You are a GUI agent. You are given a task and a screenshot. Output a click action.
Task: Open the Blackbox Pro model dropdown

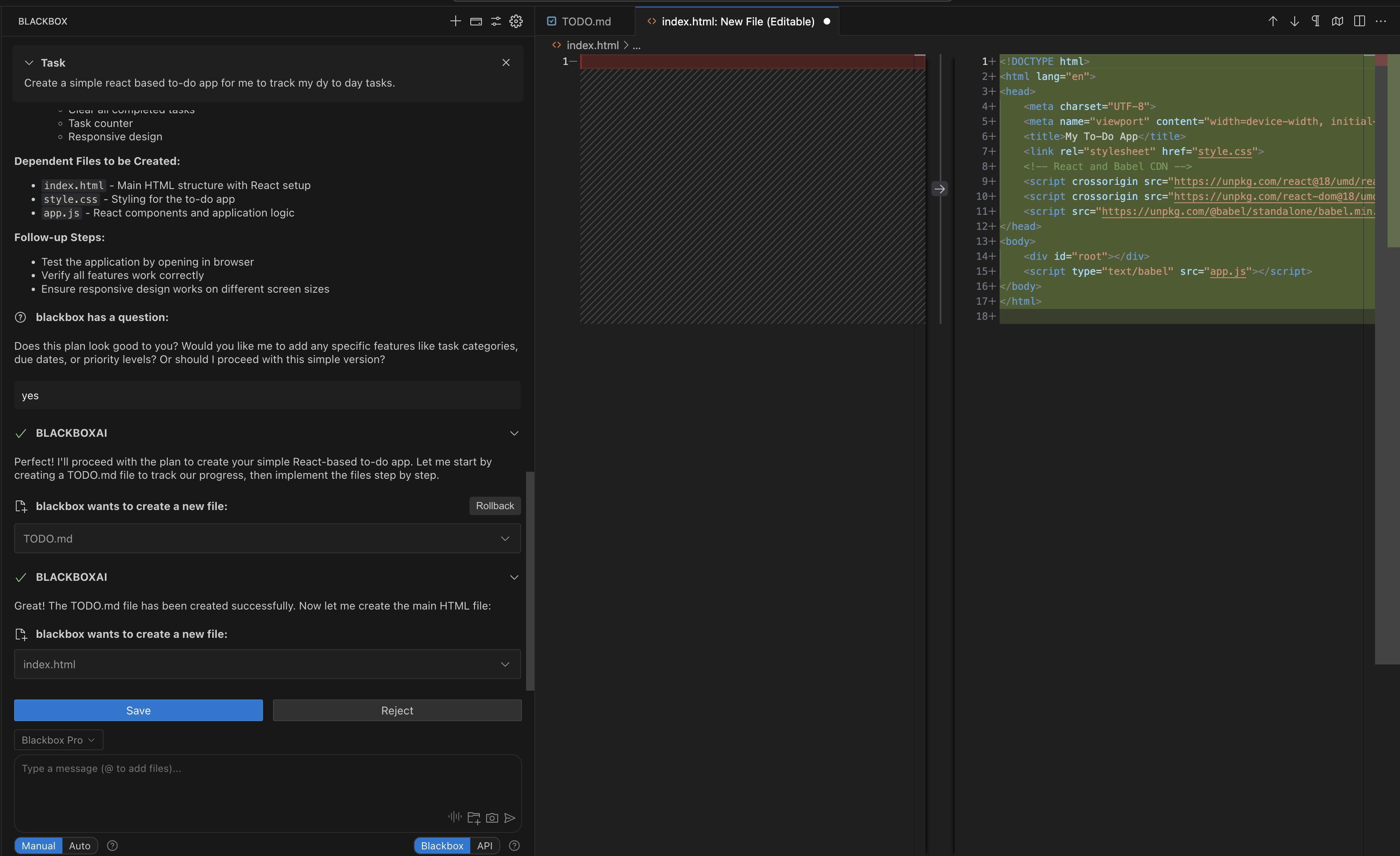(x=58, y=739)
